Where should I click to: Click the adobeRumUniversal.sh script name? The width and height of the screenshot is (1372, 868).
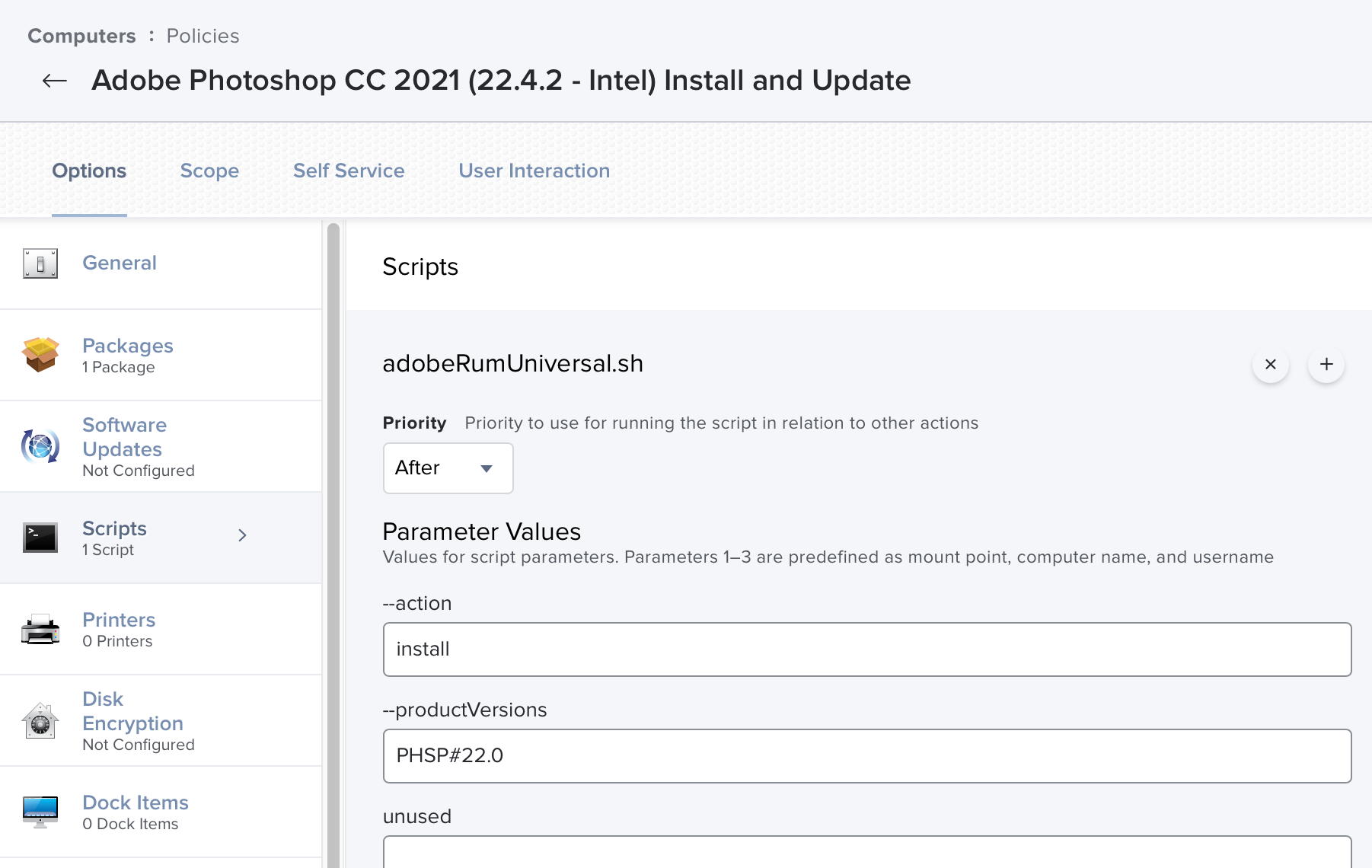512,364
